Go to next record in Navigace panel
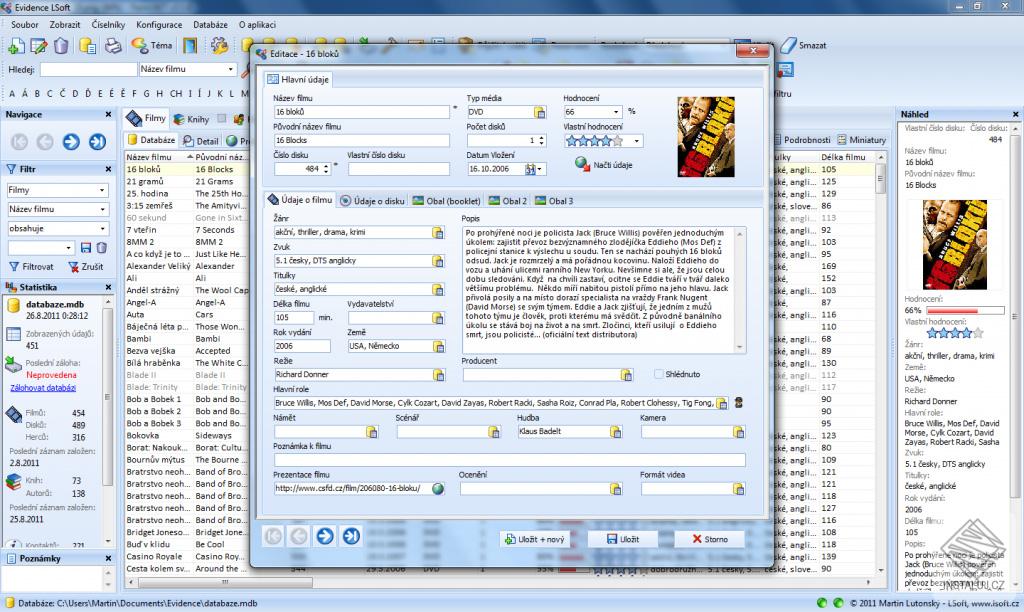1024x612 pixels. coord(71,141)
